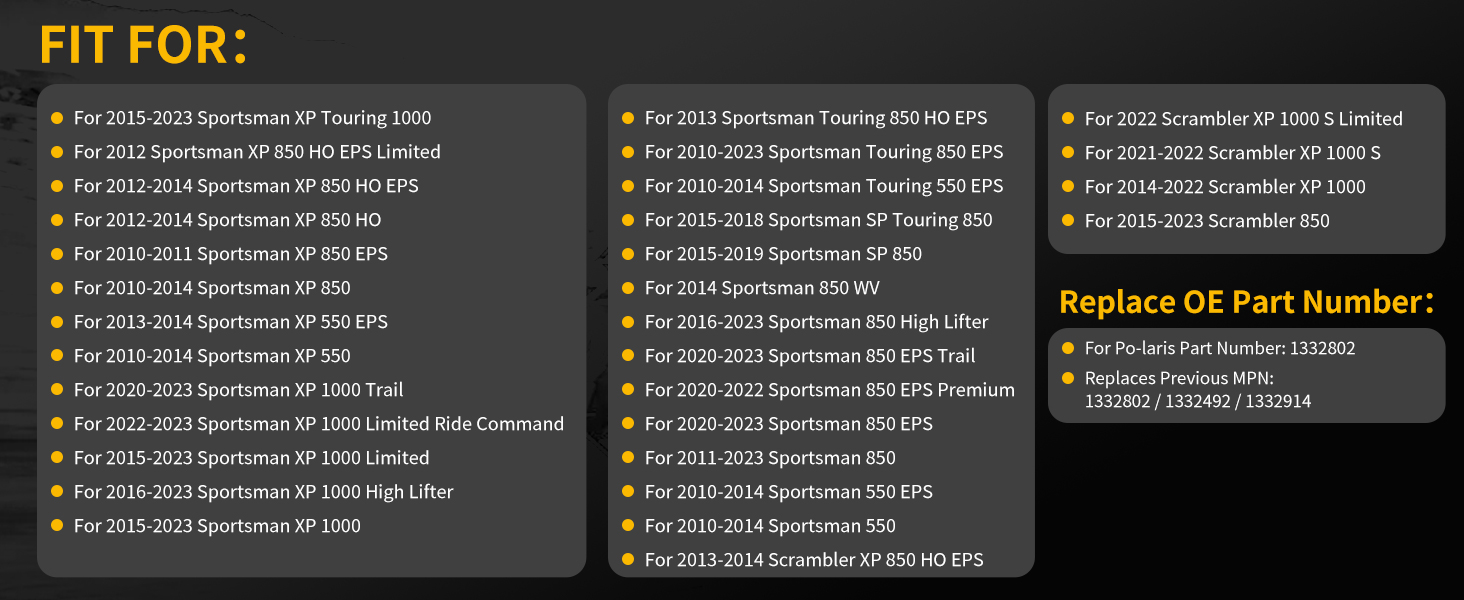The image size is (1464, 600).
Task: Choose "For 2010-2014 Sportsman Touring 550 EPS"
Action: tap(824, 186)
